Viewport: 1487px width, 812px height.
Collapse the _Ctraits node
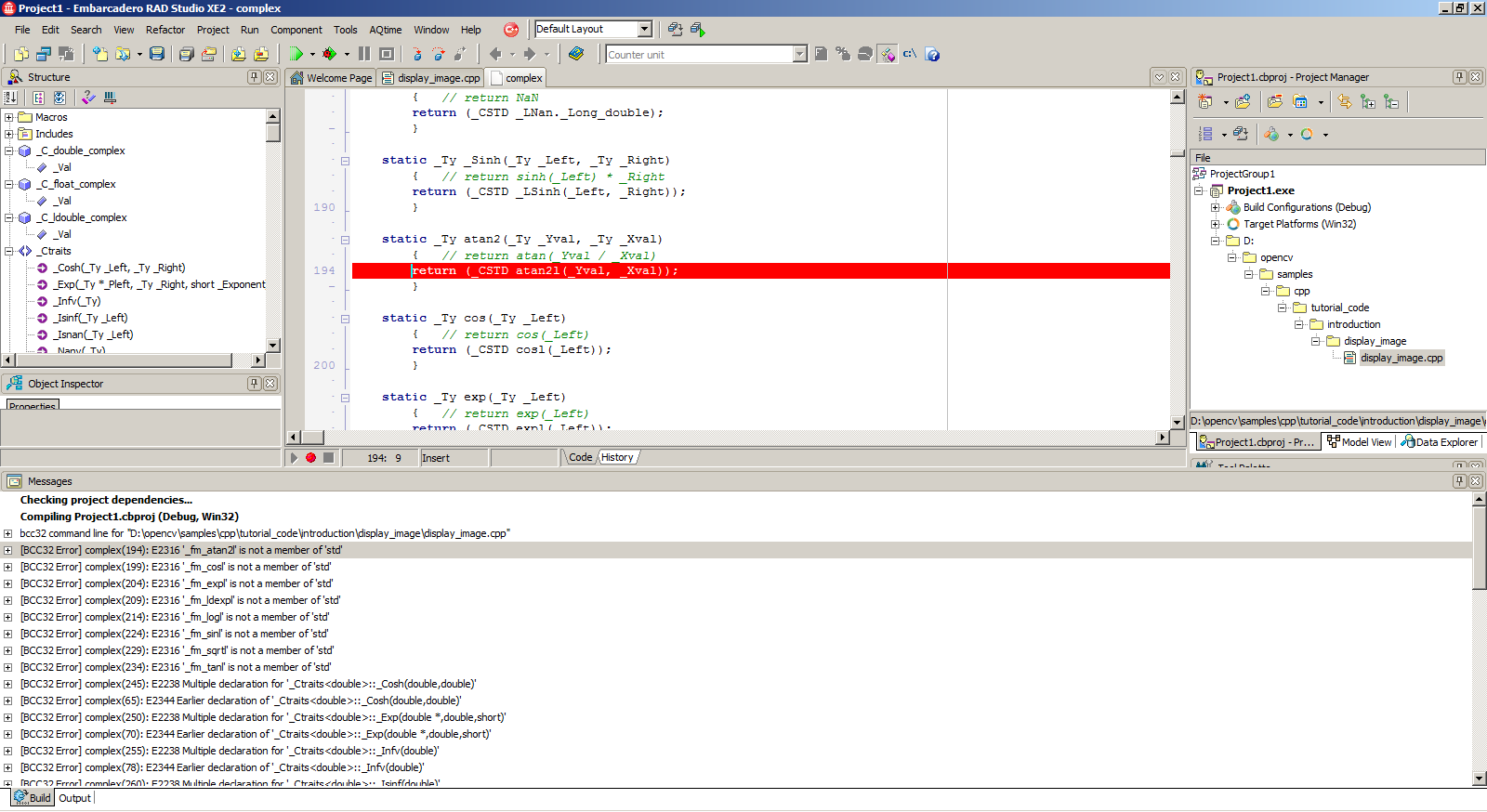click(x=8, y=251)
